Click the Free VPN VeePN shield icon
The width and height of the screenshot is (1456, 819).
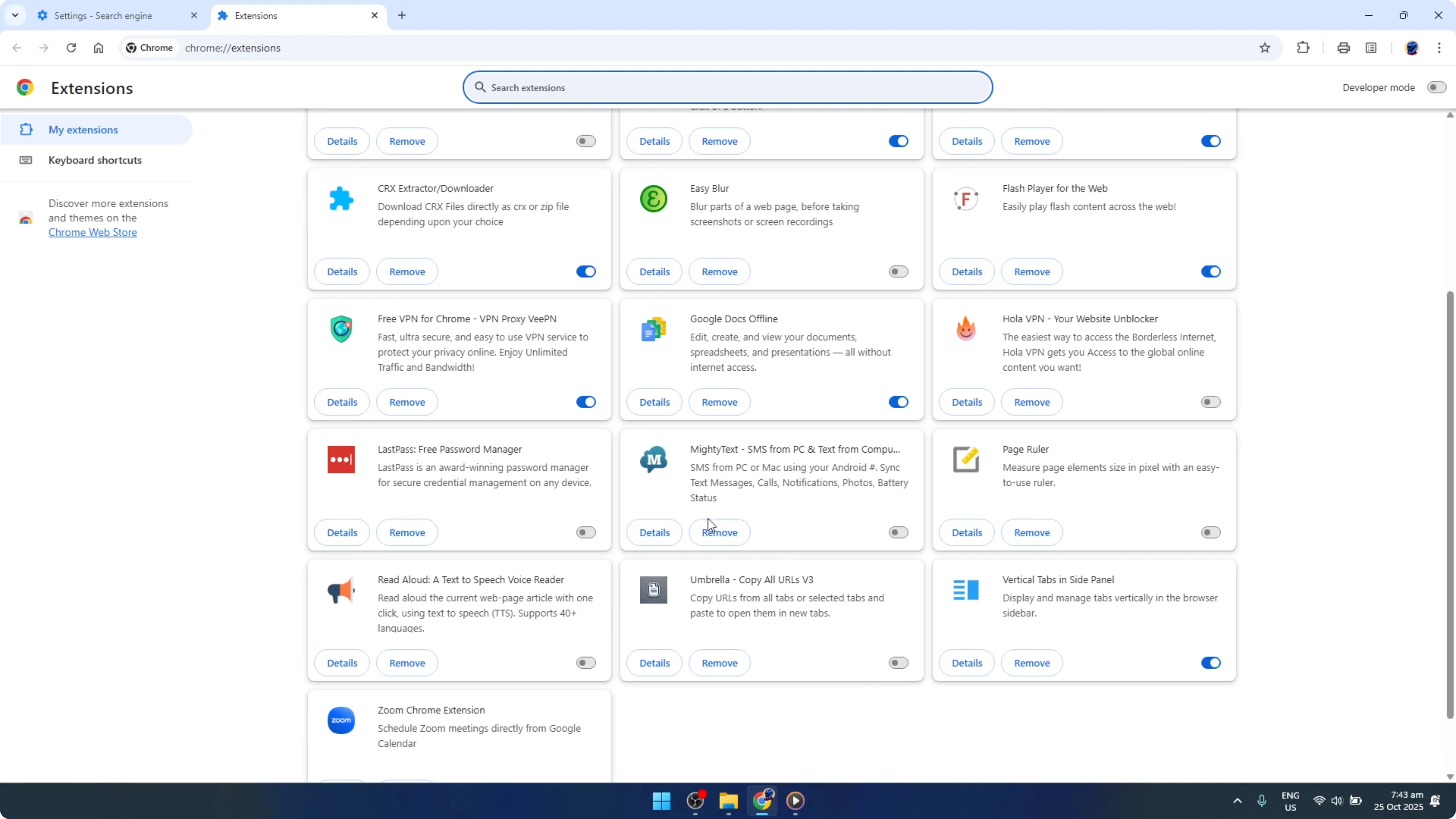pyautogui.click(x=341, y=329)
